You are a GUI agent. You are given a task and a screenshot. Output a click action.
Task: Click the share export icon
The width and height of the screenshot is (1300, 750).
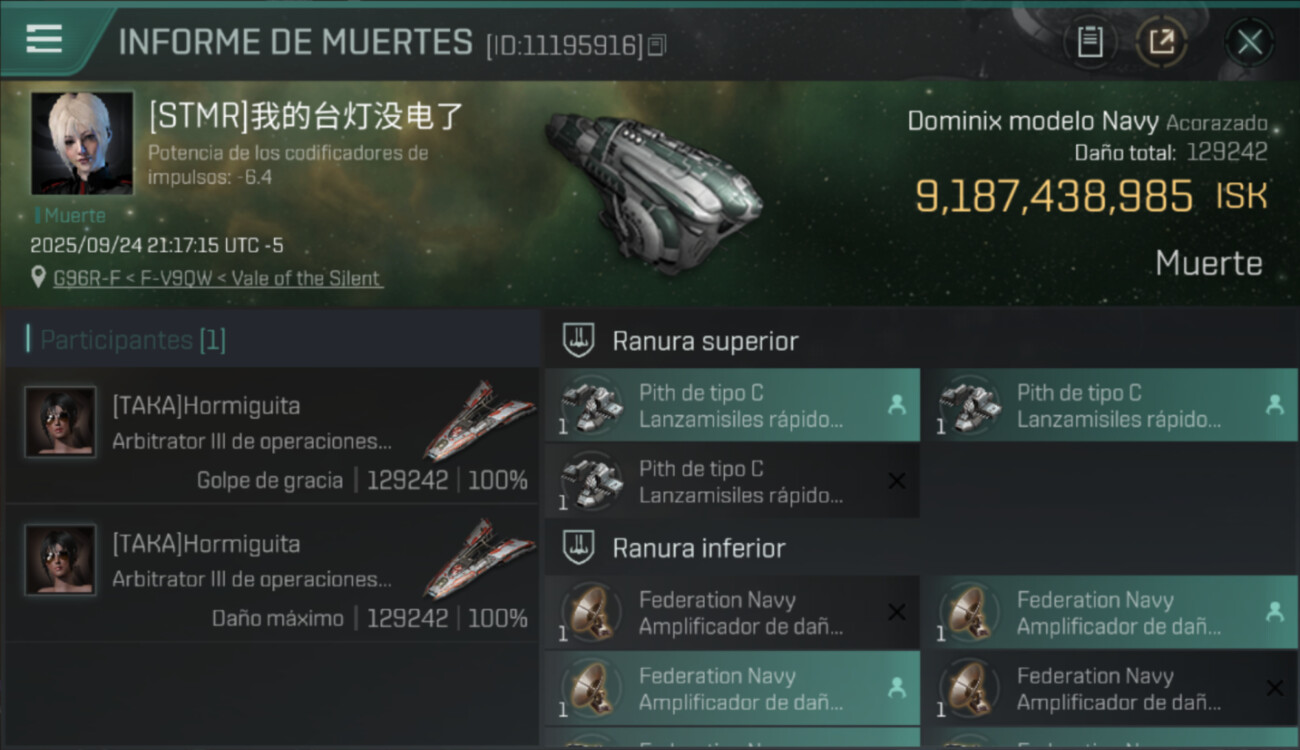(1161, 42)
